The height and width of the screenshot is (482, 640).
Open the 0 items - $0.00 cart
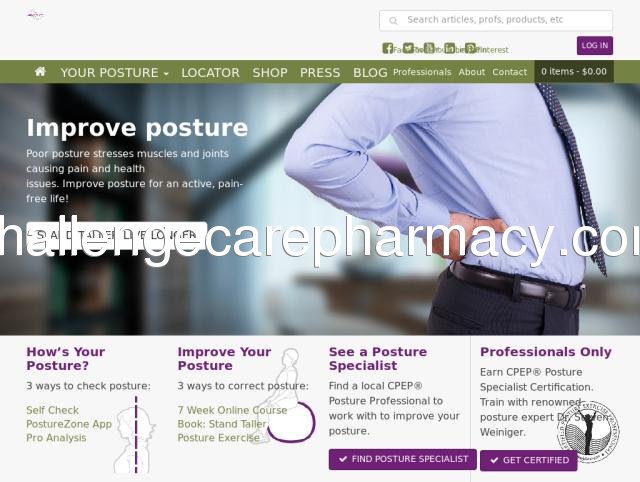(x=574, y=71)
